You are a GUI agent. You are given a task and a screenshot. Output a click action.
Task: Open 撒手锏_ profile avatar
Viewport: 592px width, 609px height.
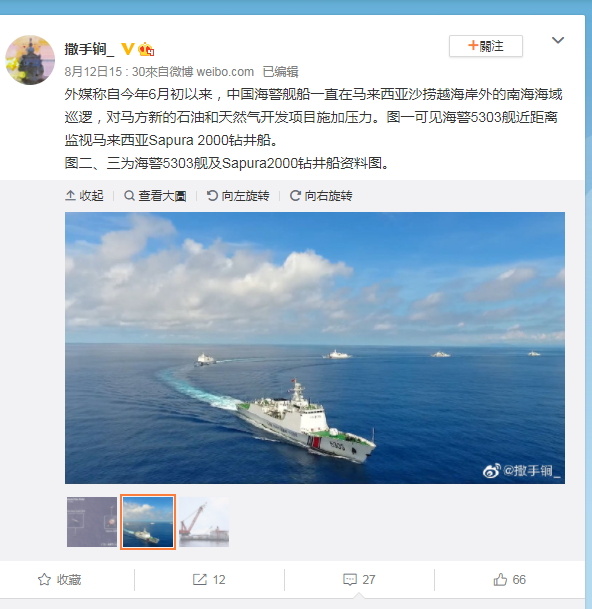tap(30, 60)
